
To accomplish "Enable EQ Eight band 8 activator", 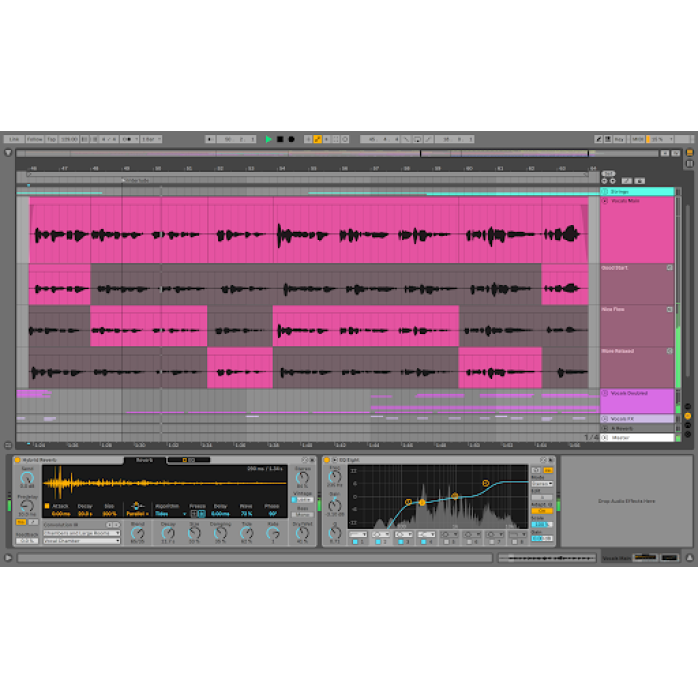I will (x=515, y=542).
